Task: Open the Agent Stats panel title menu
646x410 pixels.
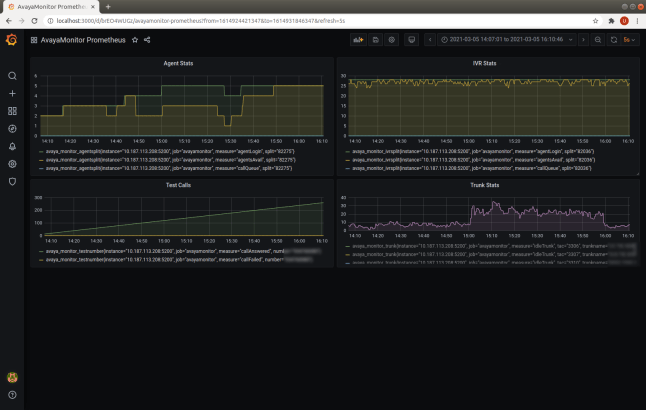Action: [179, 63]
